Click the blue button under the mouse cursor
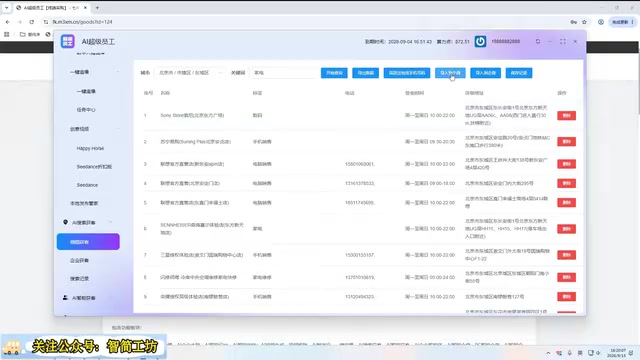This screenshot has width=640, height=360. tap(450, 73)
